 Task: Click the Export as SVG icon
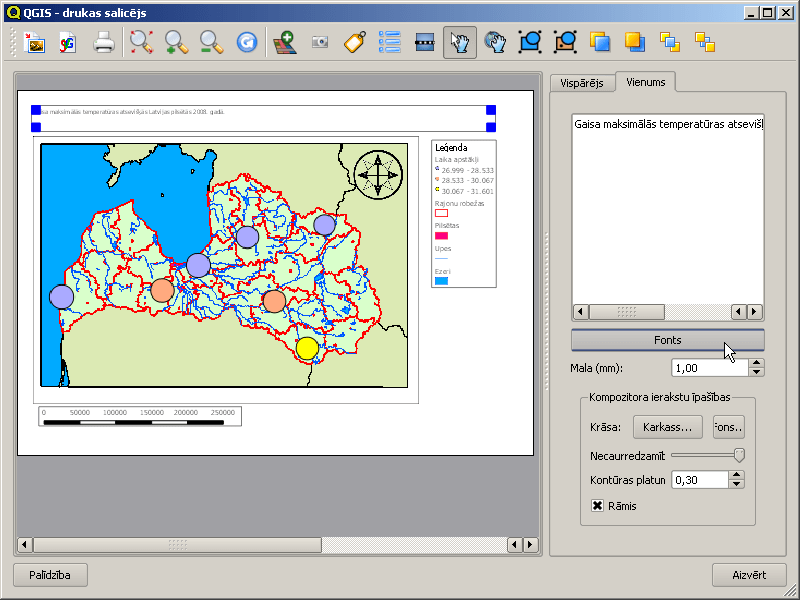tap(68, 42)
